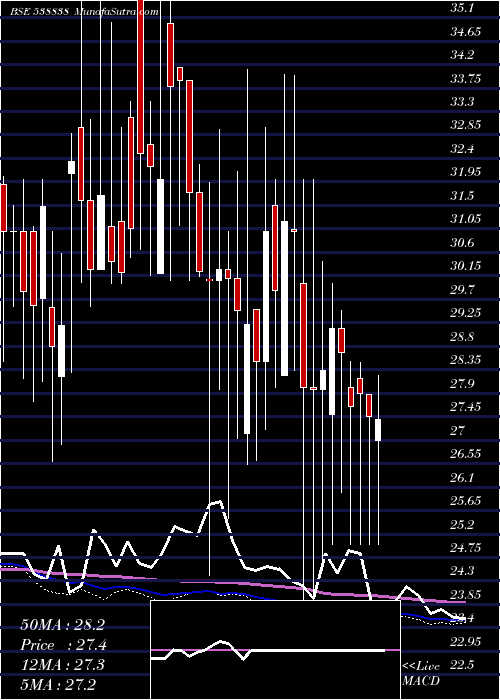The width and height of the screenshot is (500, 700).
Task: Click the 33.75 price axis label
Action: pyautogui.click(x=467, y=79)
